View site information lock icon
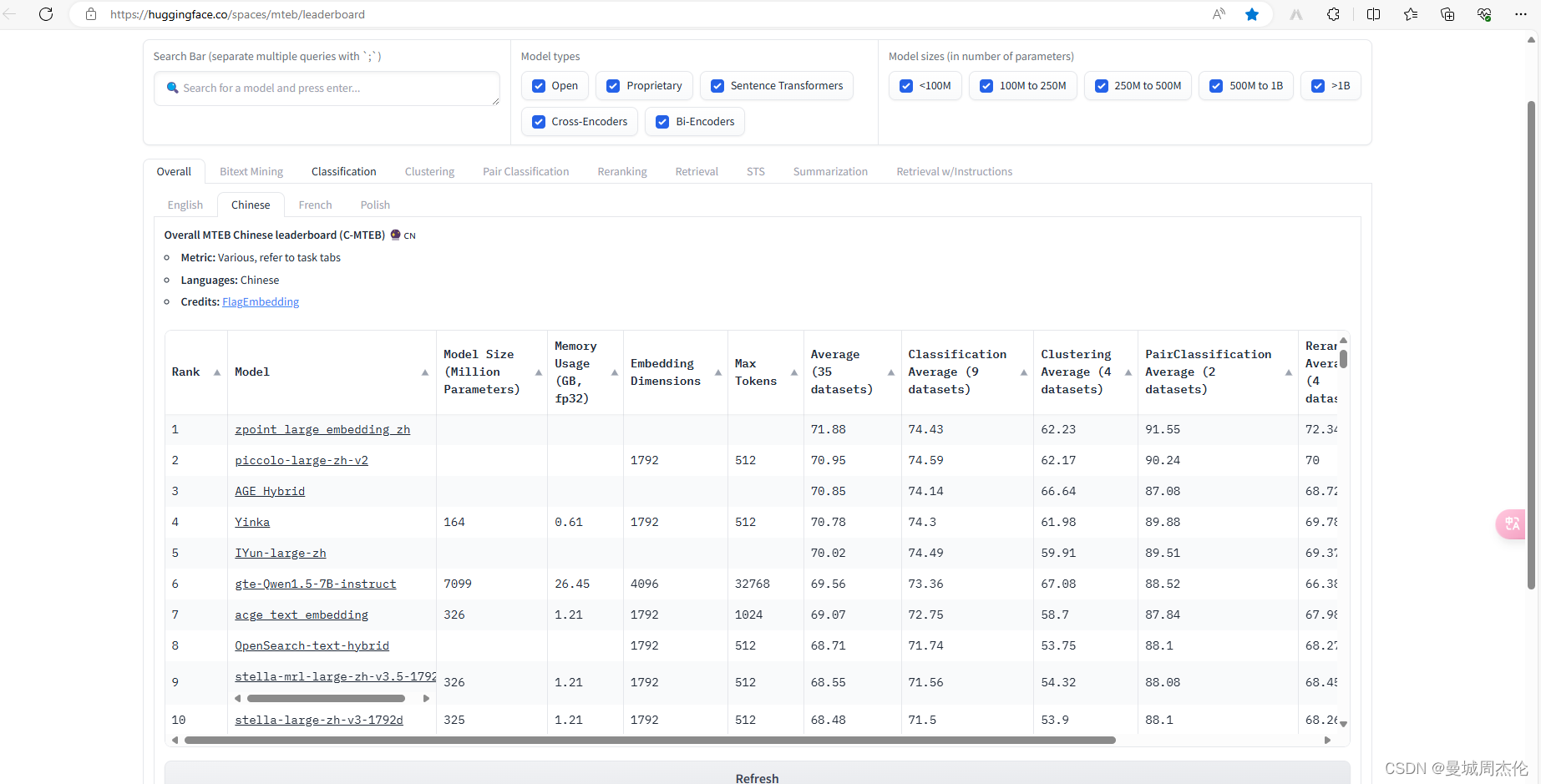1541x784 pixels. 91,14
